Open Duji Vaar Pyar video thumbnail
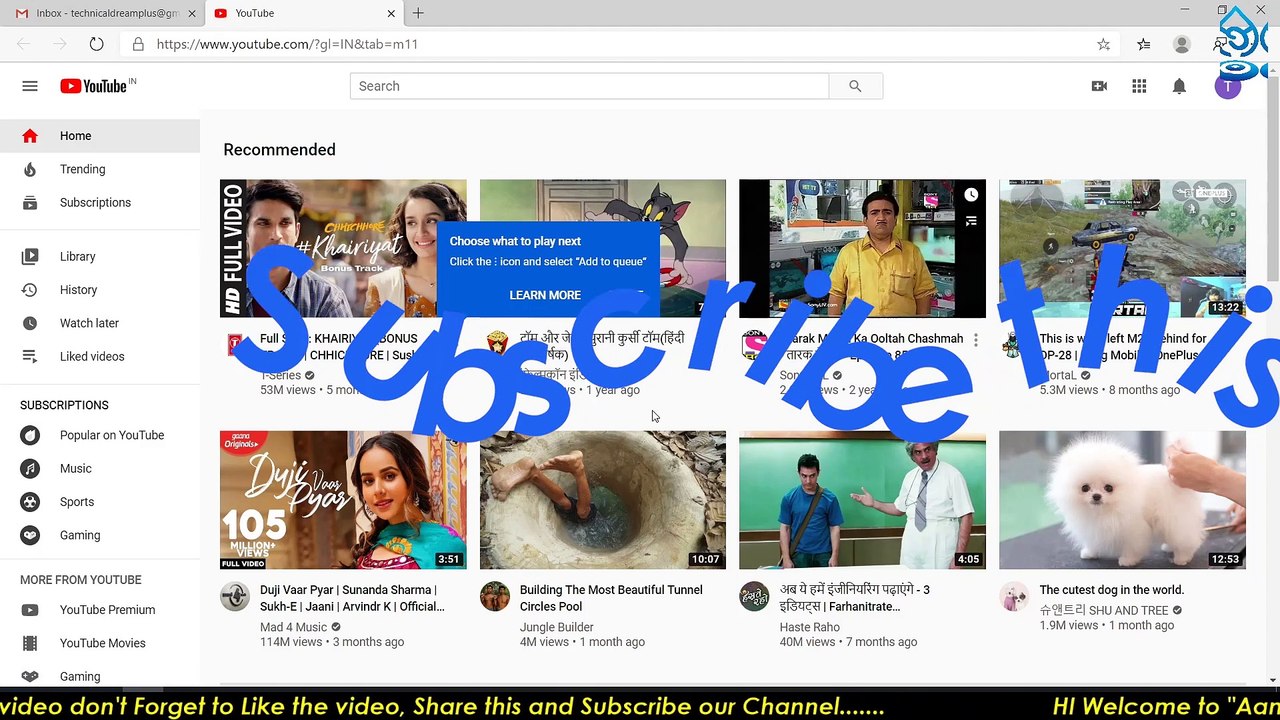Image resolution: width=1280 pixels, height=720 pixels. click(x=343, y=500)
